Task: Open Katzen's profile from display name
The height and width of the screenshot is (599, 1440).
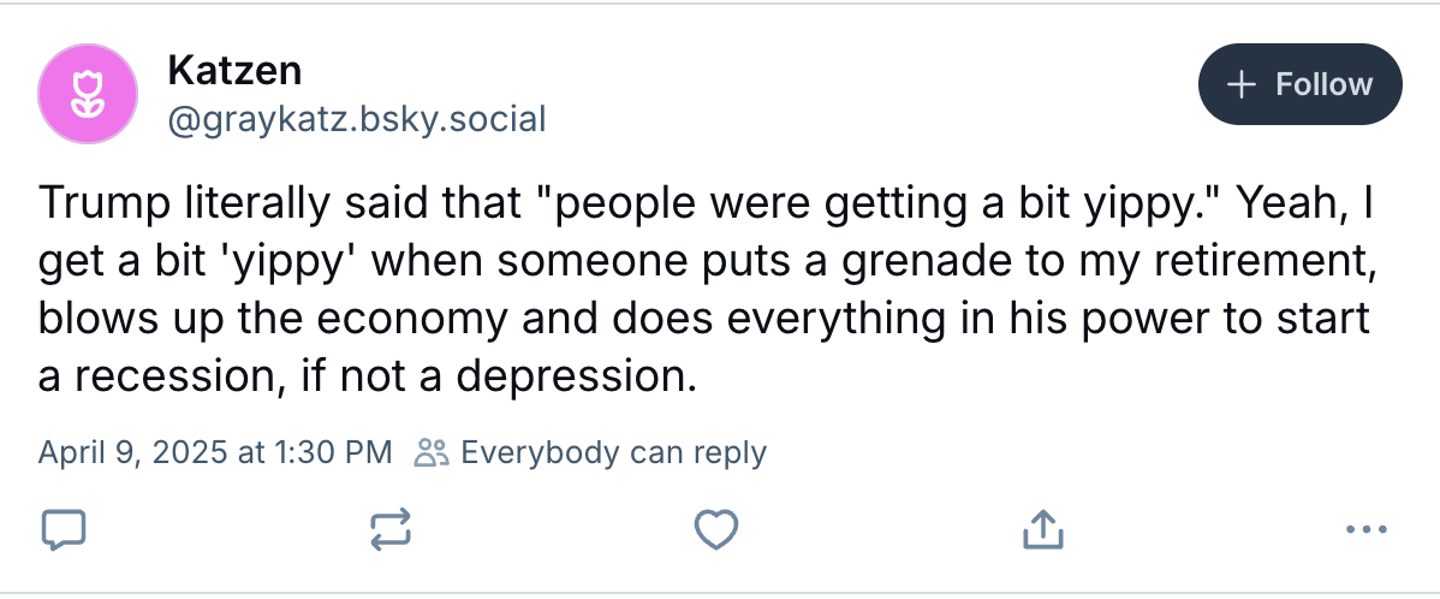Action: [x=234, y=70]
